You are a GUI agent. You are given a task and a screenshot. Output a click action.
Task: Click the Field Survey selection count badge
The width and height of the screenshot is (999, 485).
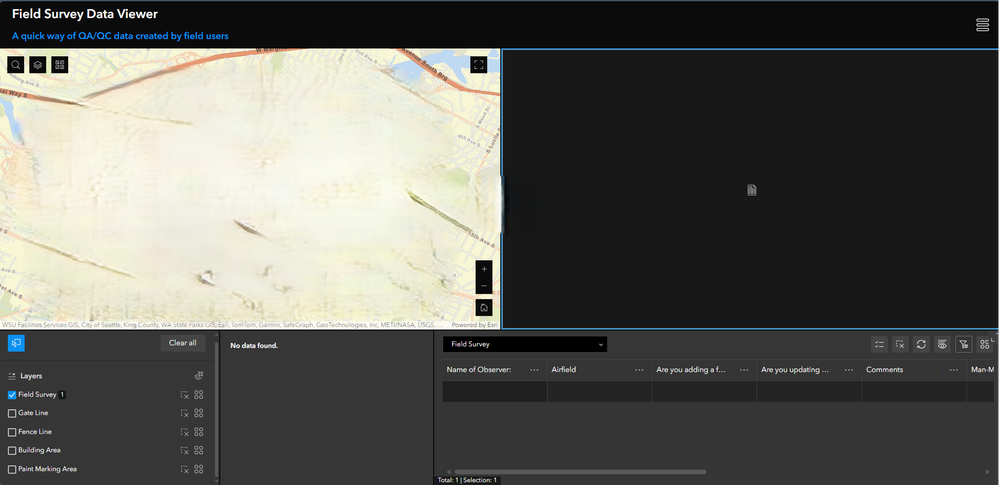click(62, 395)
